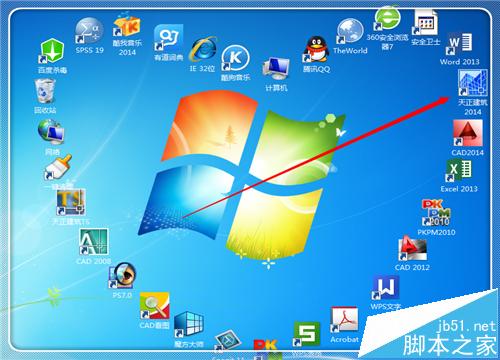
Task: Open Acrobat PDF shortcut
Action: (345, 320)
